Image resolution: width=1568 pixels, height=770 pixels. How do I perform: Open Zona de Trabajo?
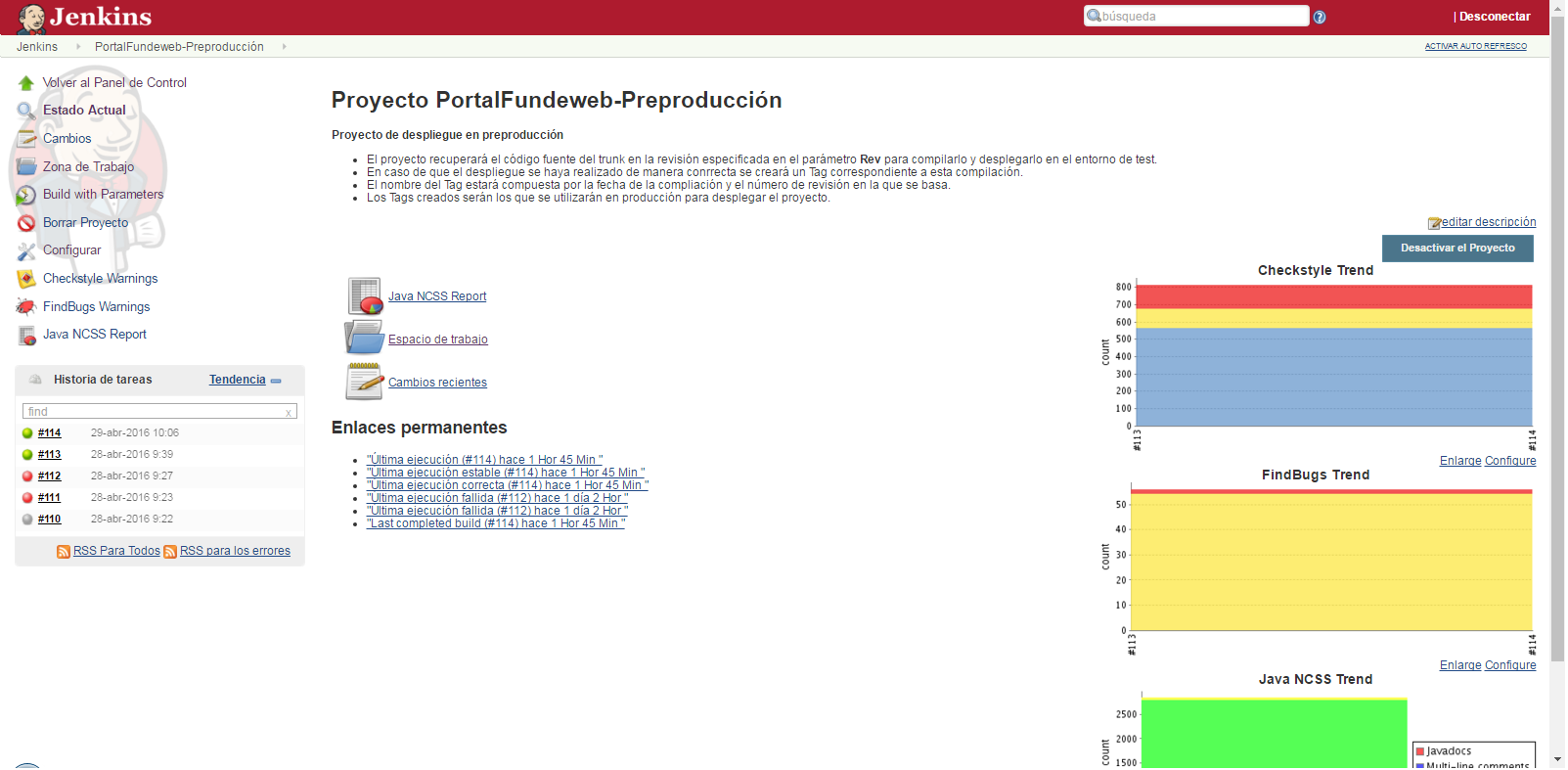point(88,167)
